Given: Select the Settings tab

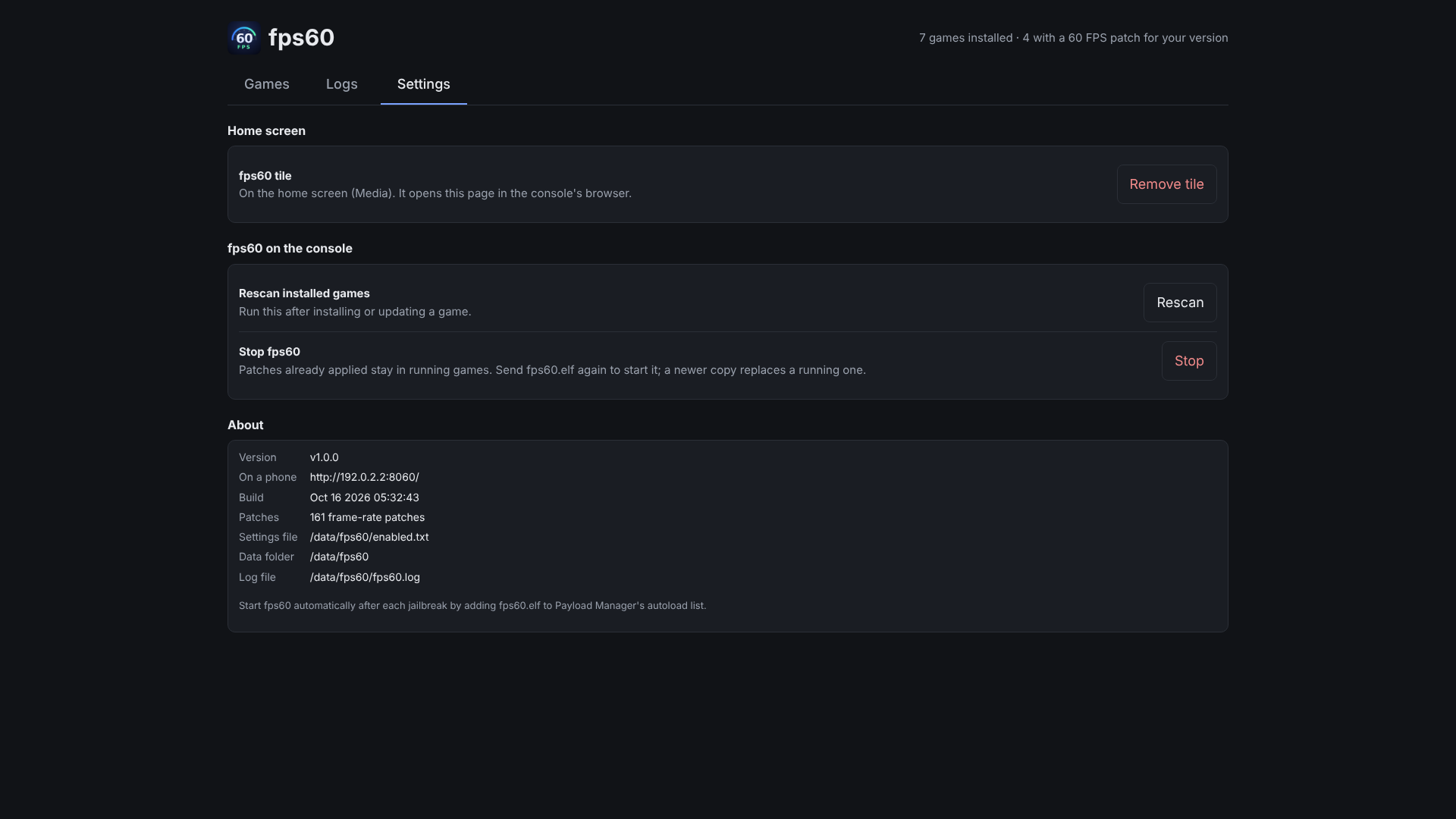Looking at the screenshot, I should tap(424, 84).
